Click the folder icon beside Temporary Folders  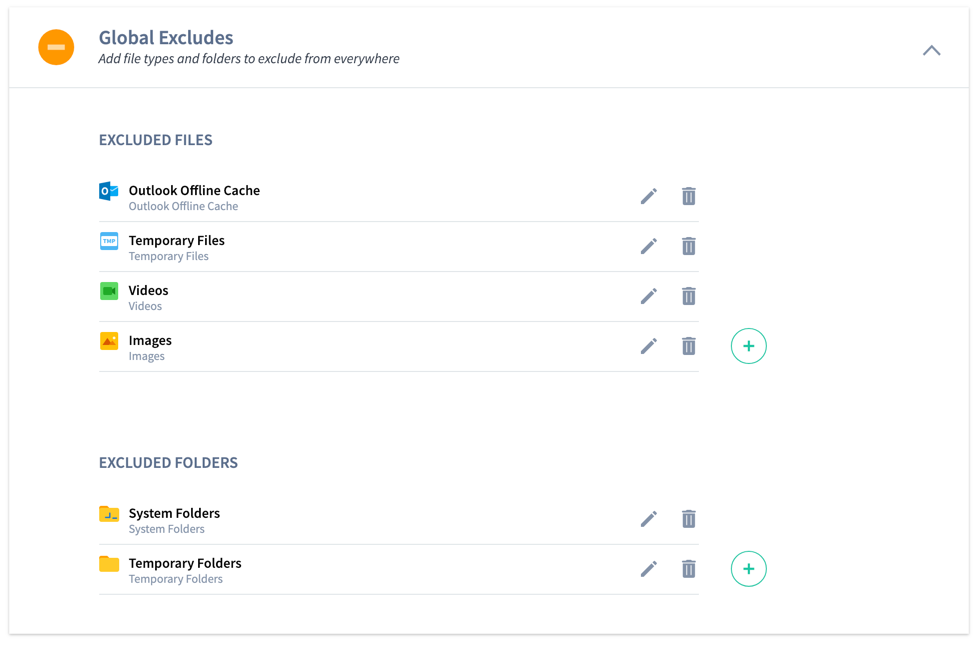pyautogui.click(x=108, y=564)
